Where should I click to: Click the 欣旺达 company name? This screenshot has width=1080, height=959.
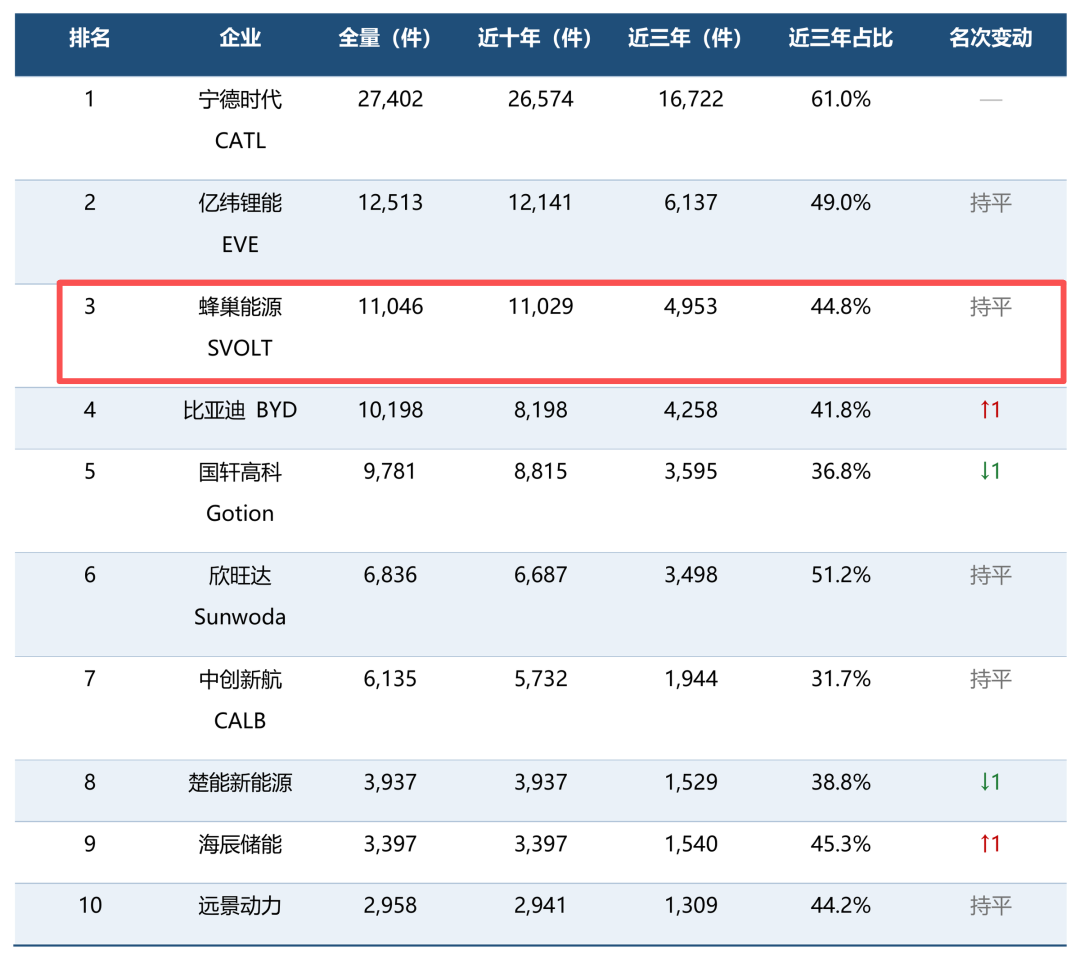coord(240,576)
